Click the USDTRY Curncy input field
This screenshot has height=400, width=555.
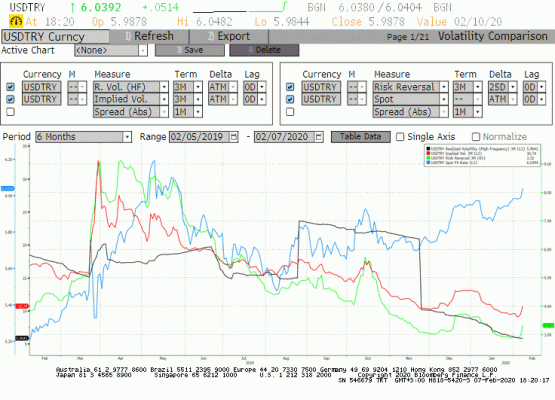(56, 36)
